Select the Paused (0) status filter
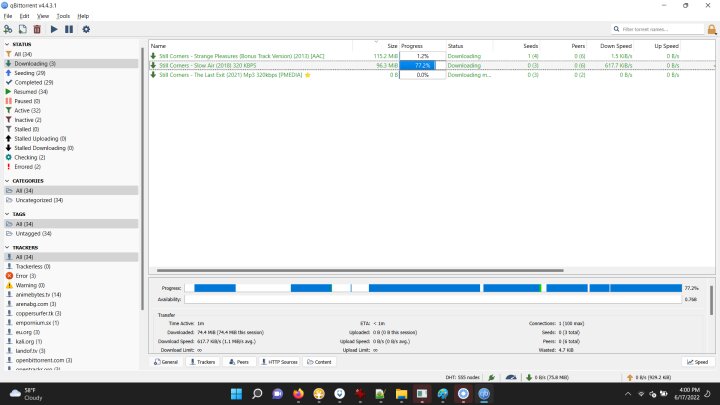Screen dimensions: 720x405 click(71, 101)
